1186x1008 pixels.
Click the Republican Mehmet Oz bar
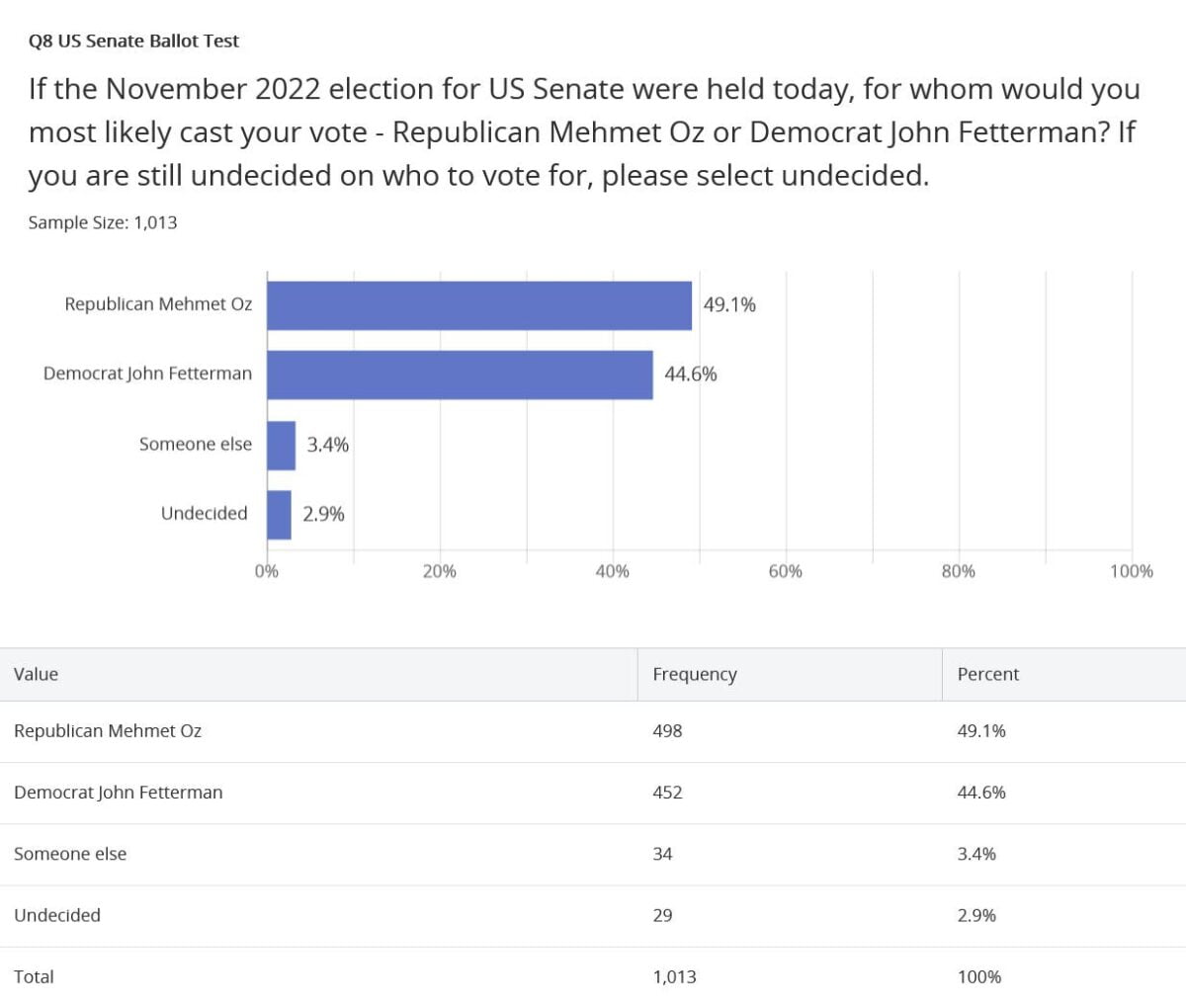coord(479,305)
